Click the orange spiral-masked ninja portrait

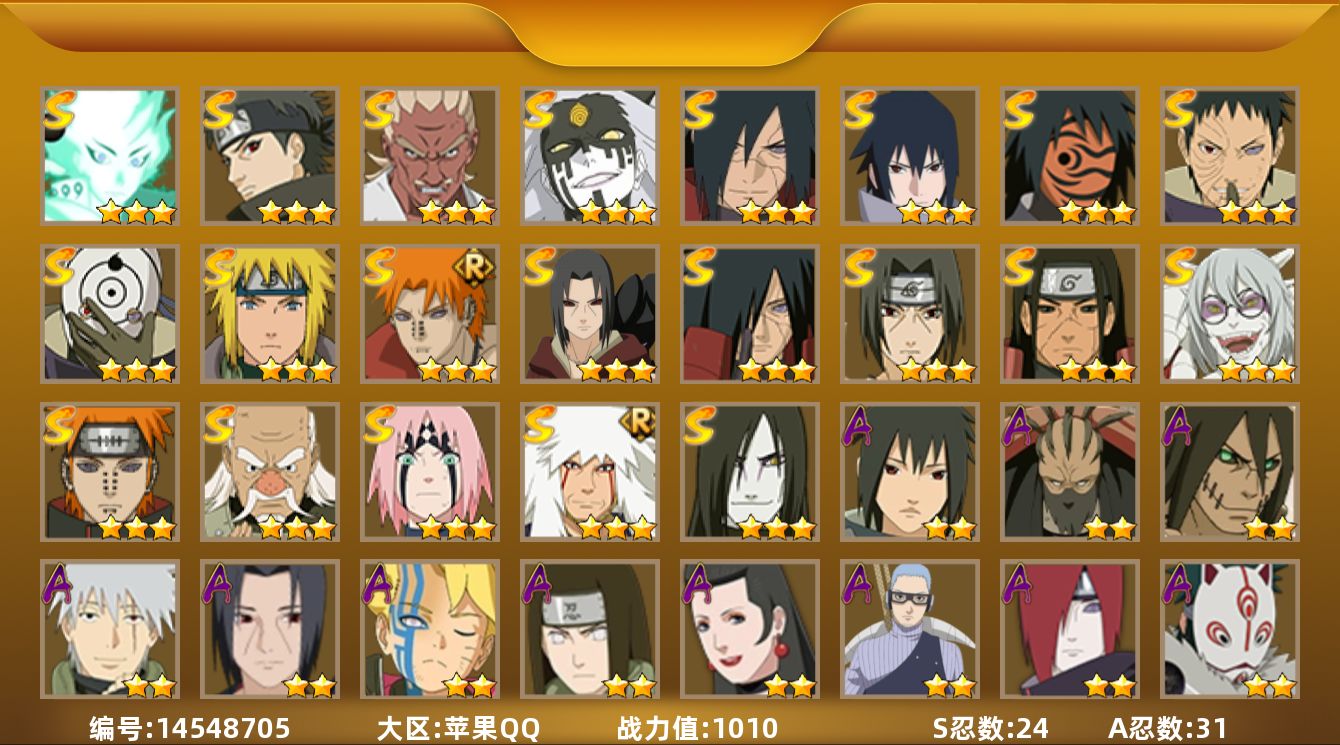(x=1069, y=155)
